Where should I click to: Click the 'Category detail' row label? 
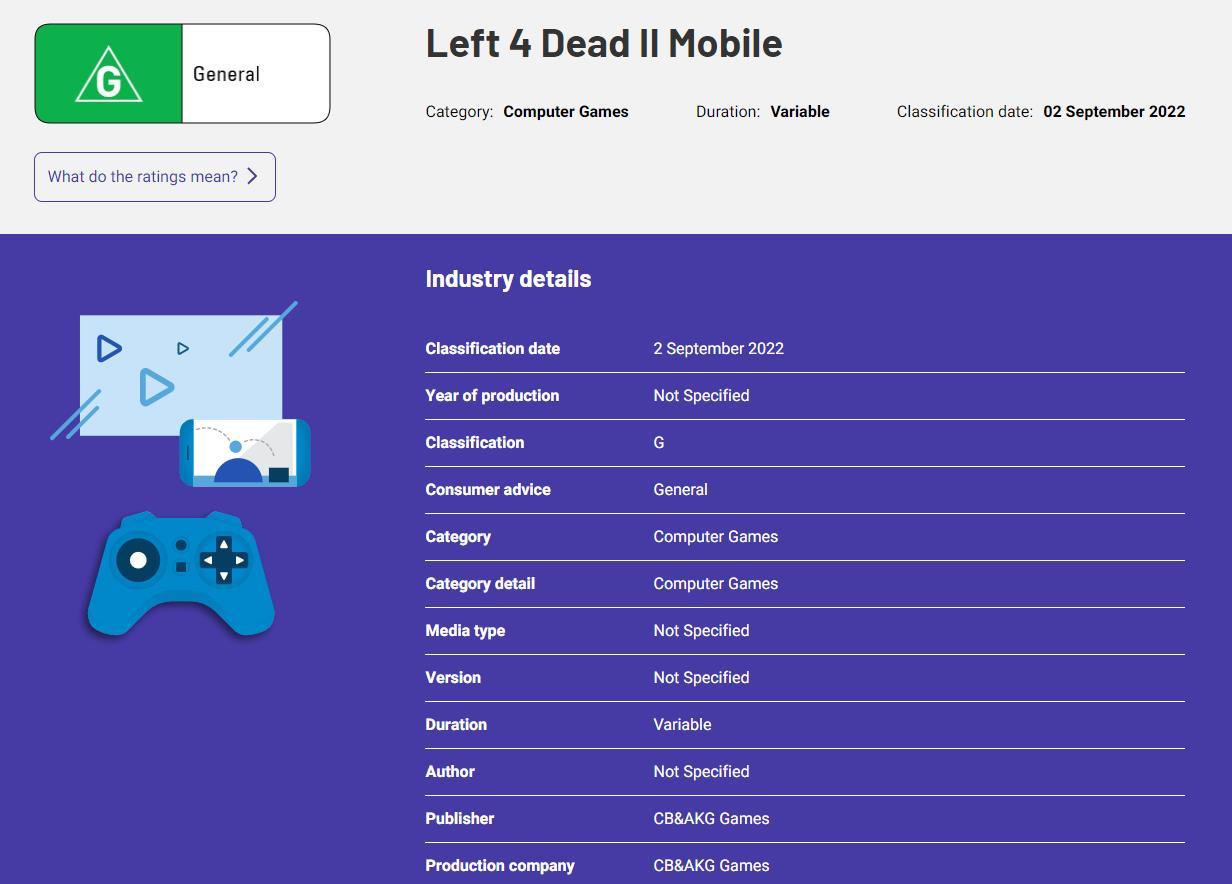480,584
